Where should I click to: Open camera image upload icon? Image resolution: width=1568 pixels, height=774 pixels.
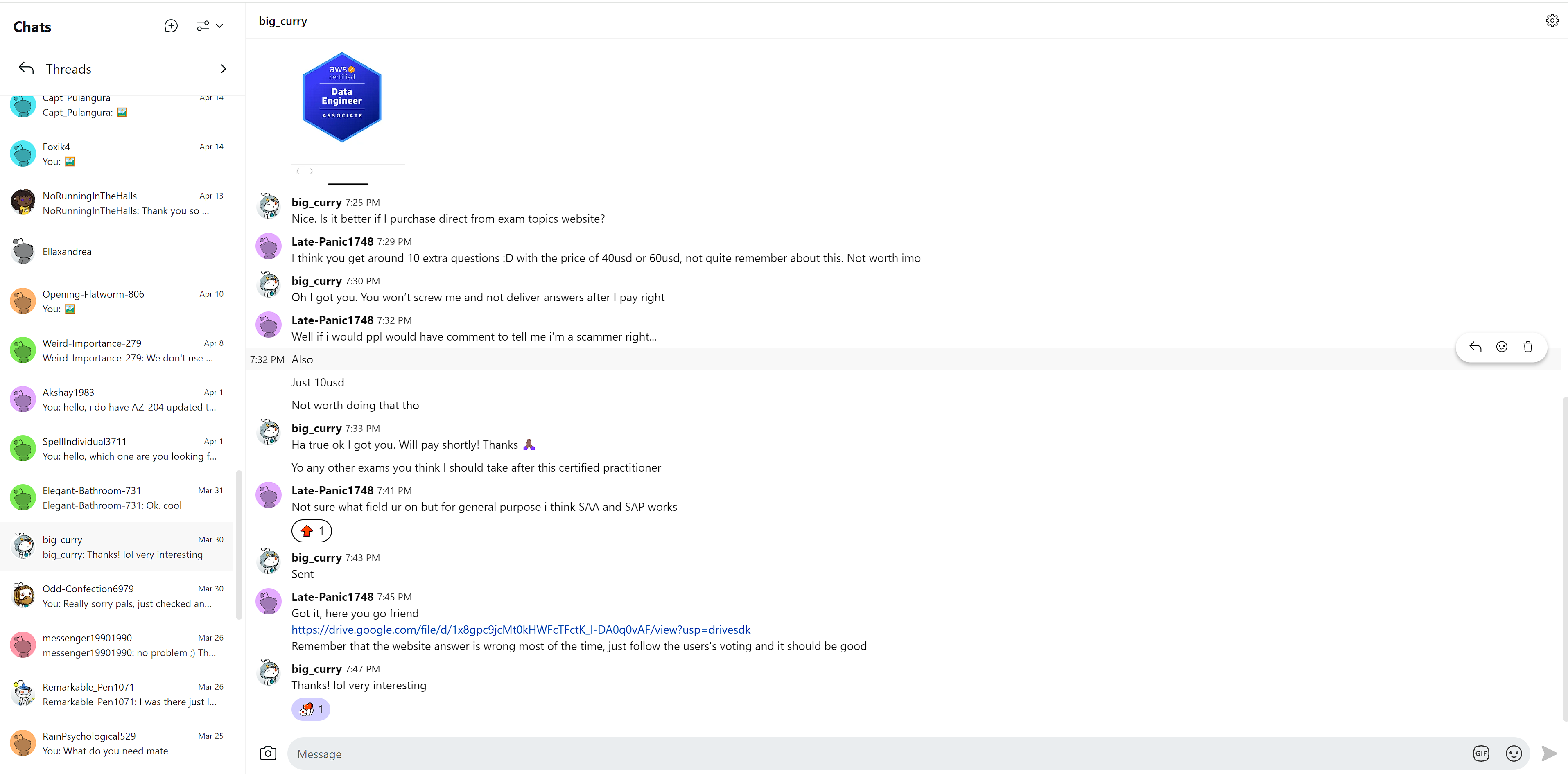(268, 753)
